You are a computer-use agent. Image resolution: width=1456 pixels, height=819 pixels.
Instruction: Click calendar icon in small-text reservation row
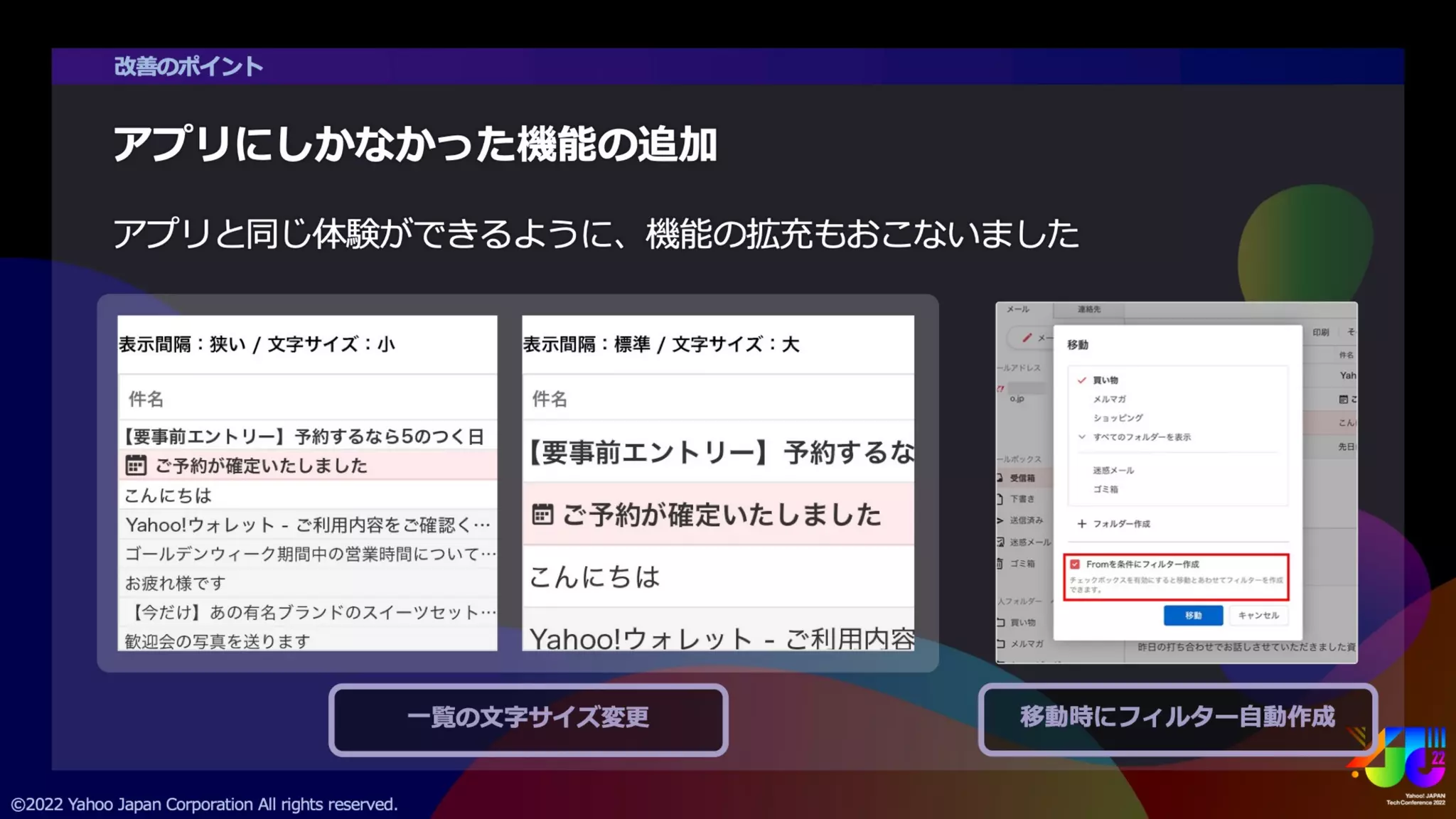coord(135,466)
